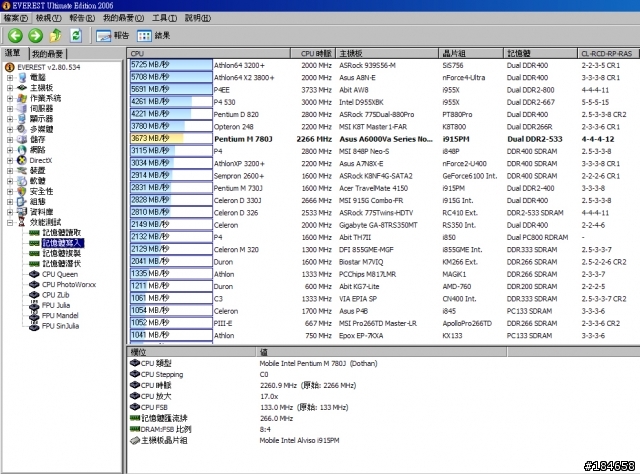Select the 組態 tree item
The height and width of the screenshot is (474, 640).
click(38, 202)
